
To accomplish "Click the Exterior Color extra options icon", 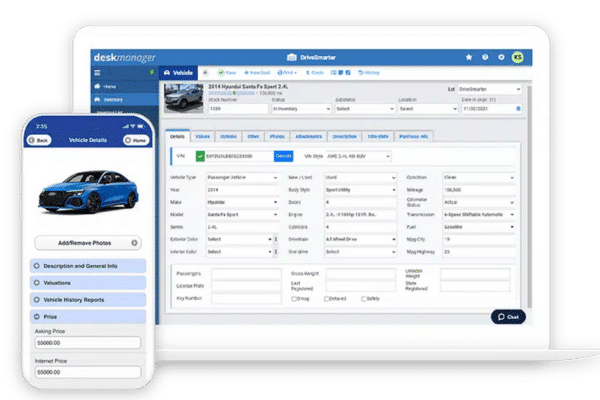I will point(276,239).
